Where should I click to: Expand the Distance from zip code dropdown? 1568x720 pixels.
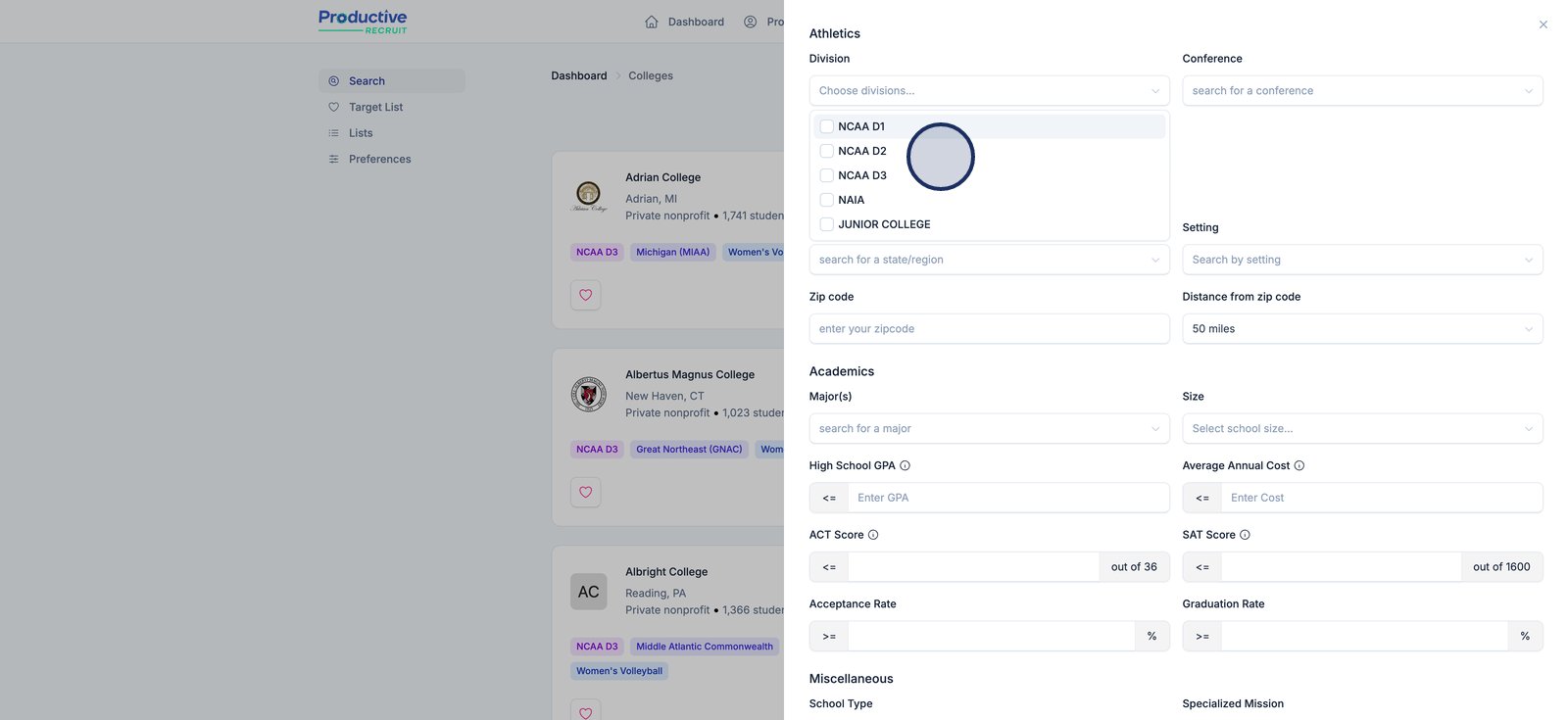coord(1362,329)
